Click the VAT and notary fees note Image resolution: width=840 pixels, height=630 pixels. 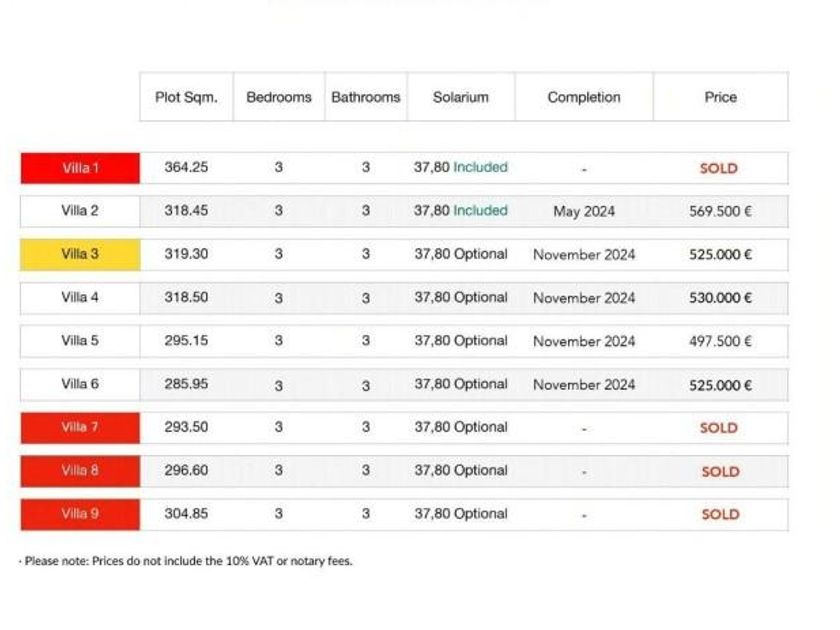tap(187, 561)
